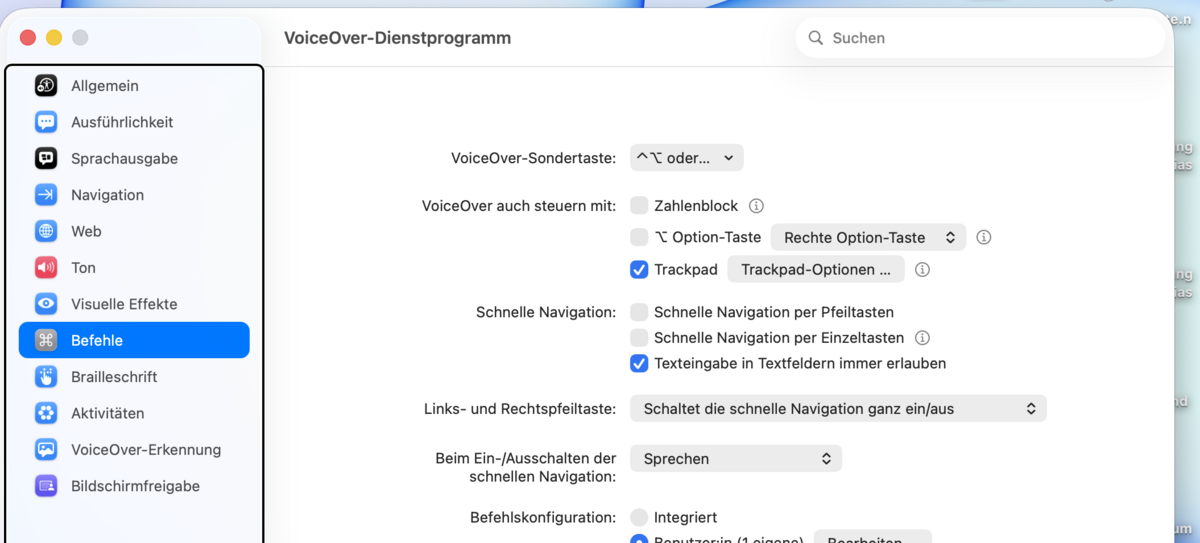Image resolution: width=1200 pixels, height=543 pixels.
Task: Click the Ausführlichkeit speech bubble icon
Action: point(46,122)
